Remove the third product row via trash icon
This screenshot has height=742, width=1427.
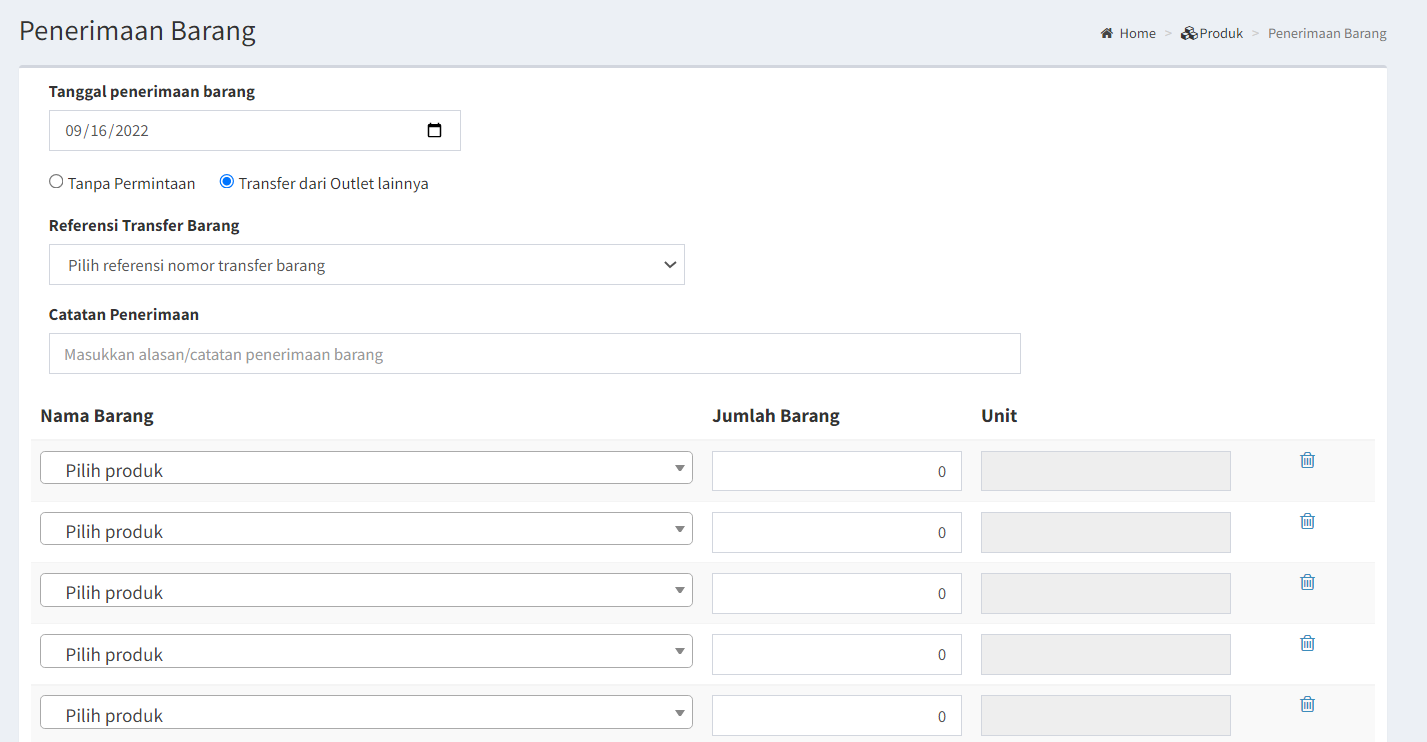click(1307, 582)
